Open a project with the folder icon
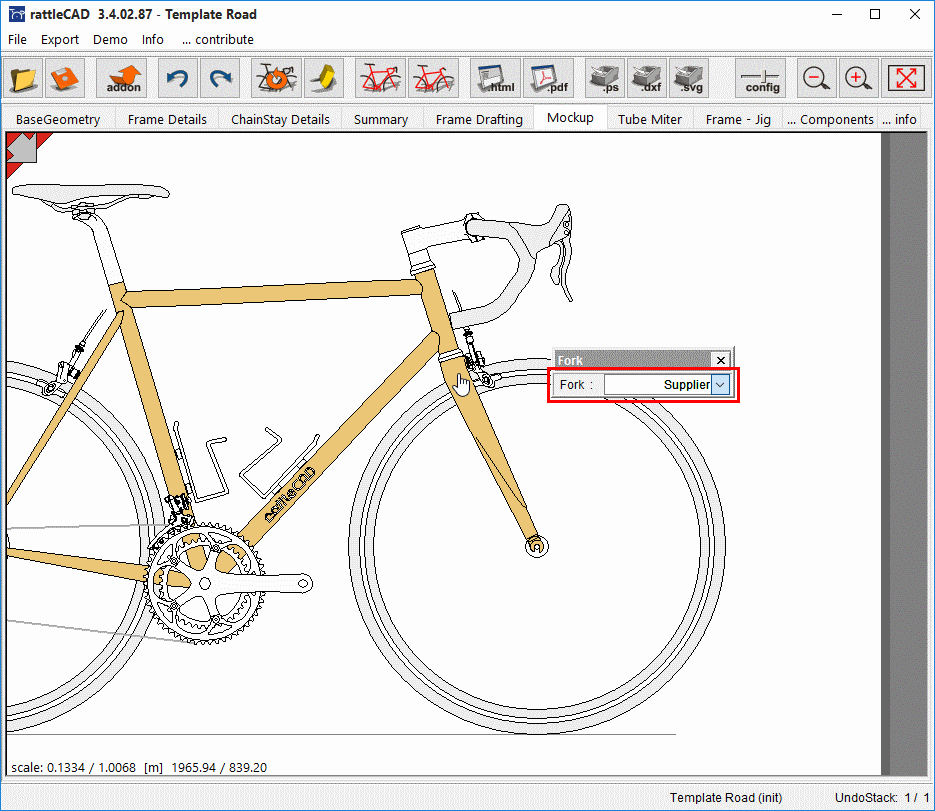Image resolution: width=935 pixels, height=811 pixels. pyautogui.click(x=23, y=78)
